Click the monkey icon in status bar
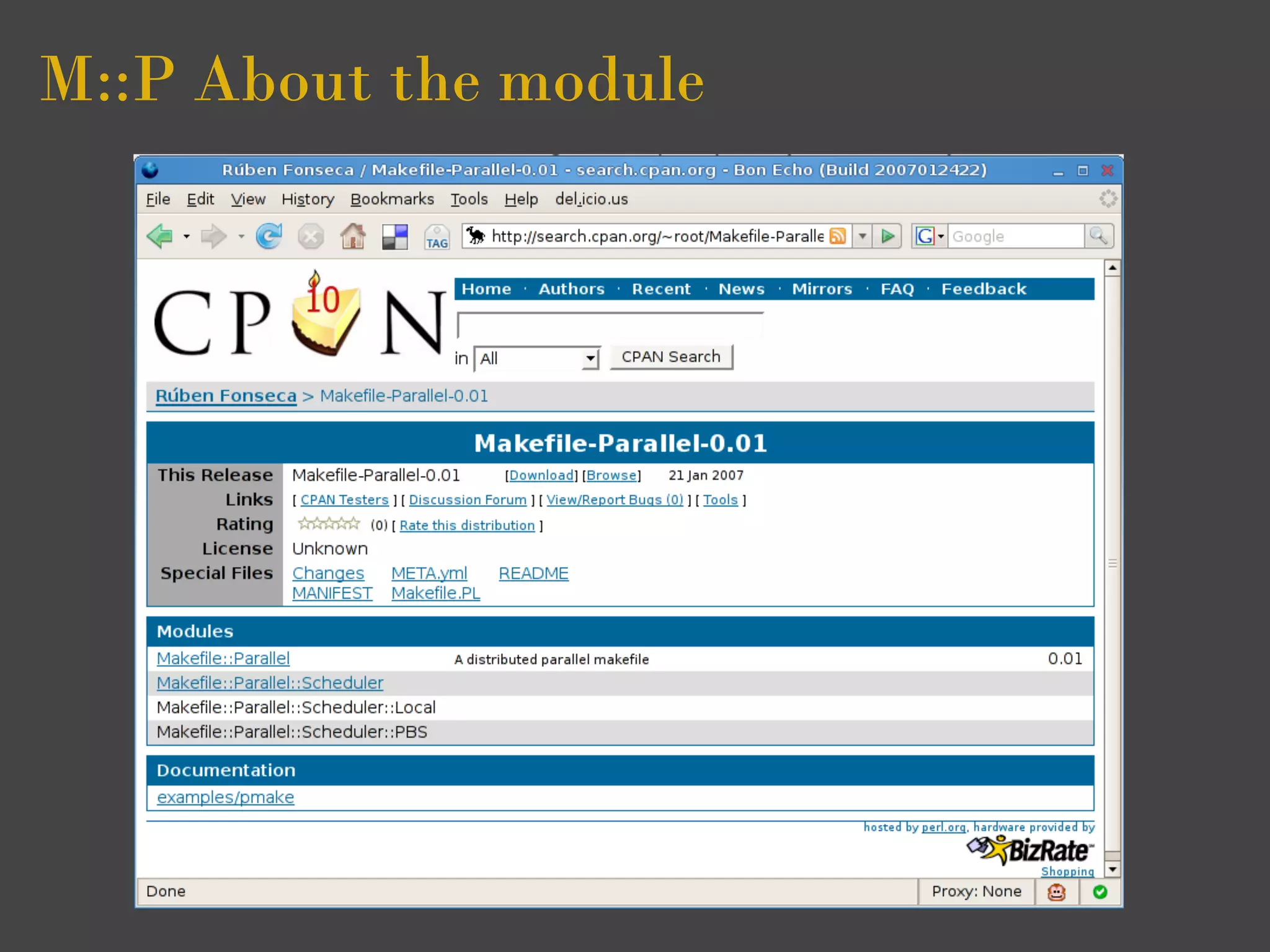The height and width of the screenshot is (952, 1270). tap(1056, 892)
